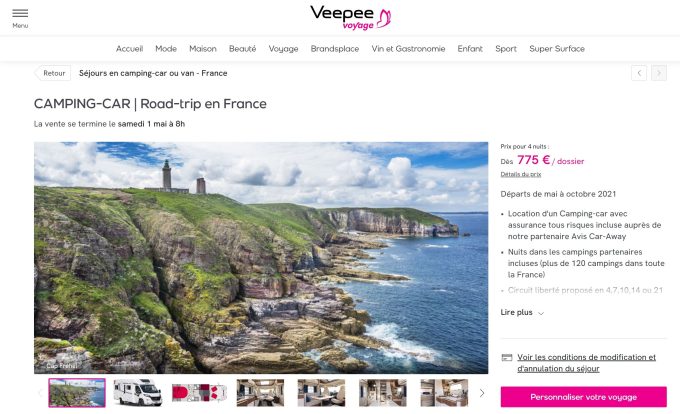
Task: Click the credit card icon beside conditions link
Action: tap(507, 358)
